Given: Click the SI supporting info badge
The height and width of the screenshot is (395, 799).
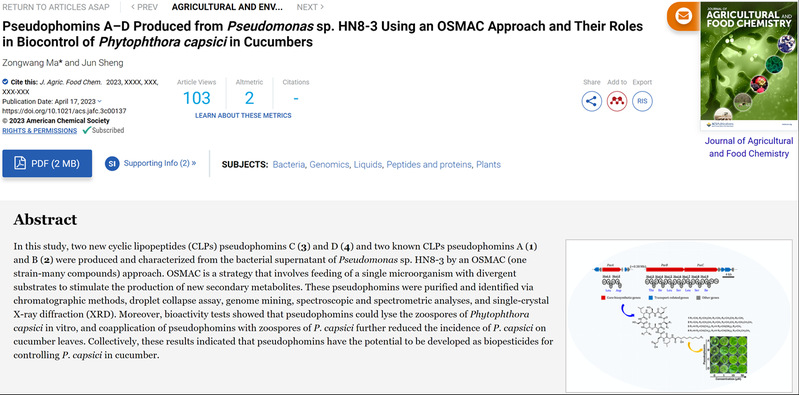Looking at the screenshot, I should [x=112, y=164].
